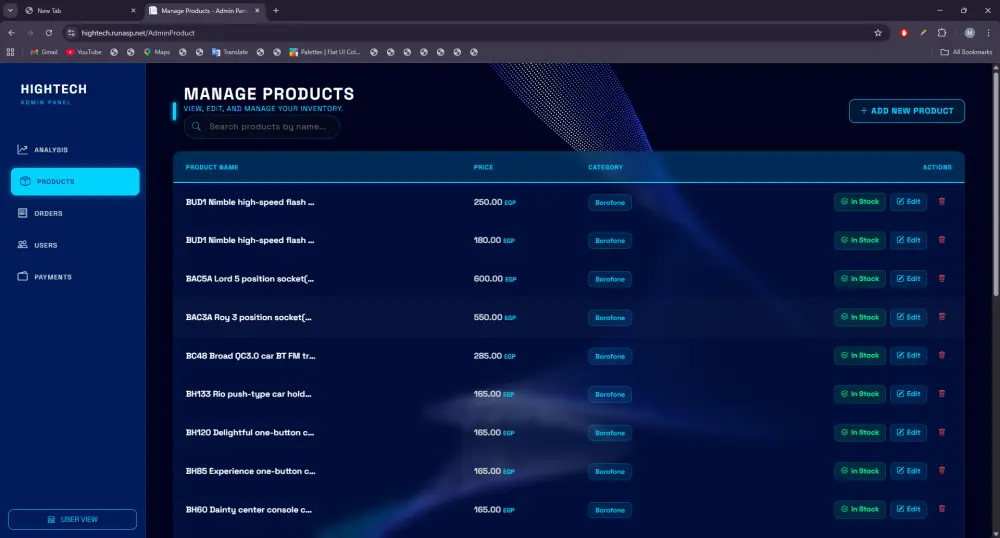Toggle In Stock for BH133 Rio holder
1000x538 pixels.
[x=860, y=394]
